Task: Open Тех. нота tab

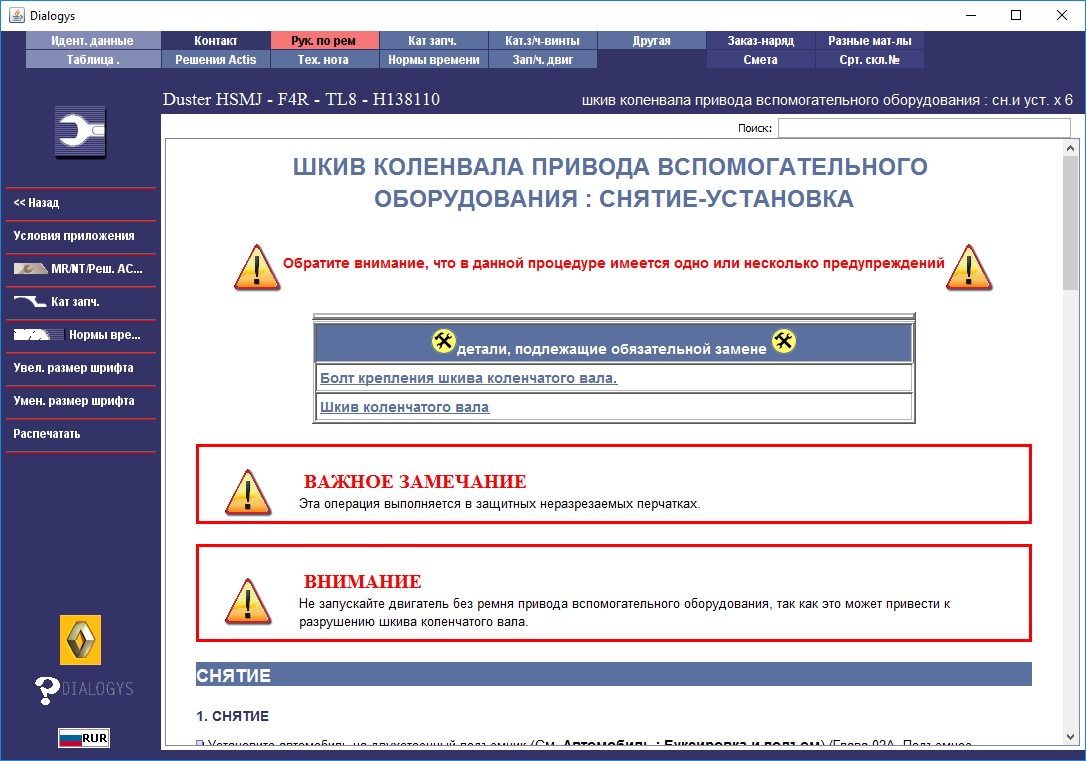Action: coord(324,60)
